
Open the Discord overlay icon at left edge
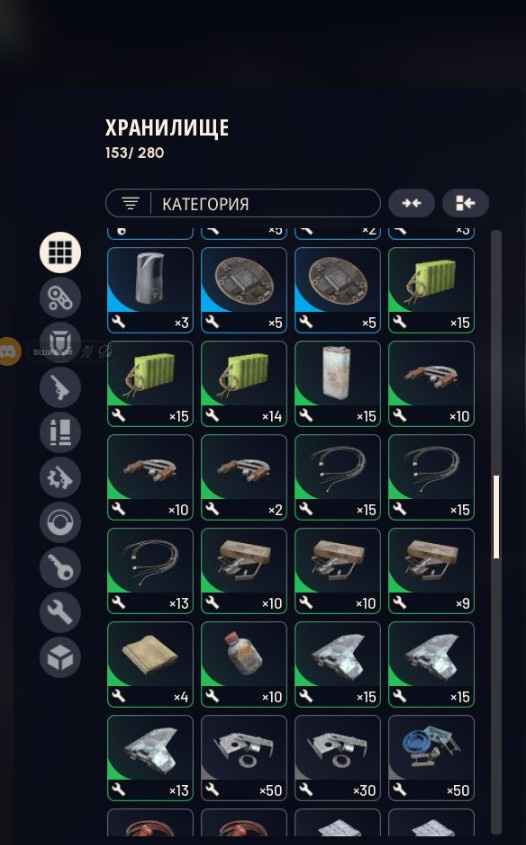(x=9, y=351)
